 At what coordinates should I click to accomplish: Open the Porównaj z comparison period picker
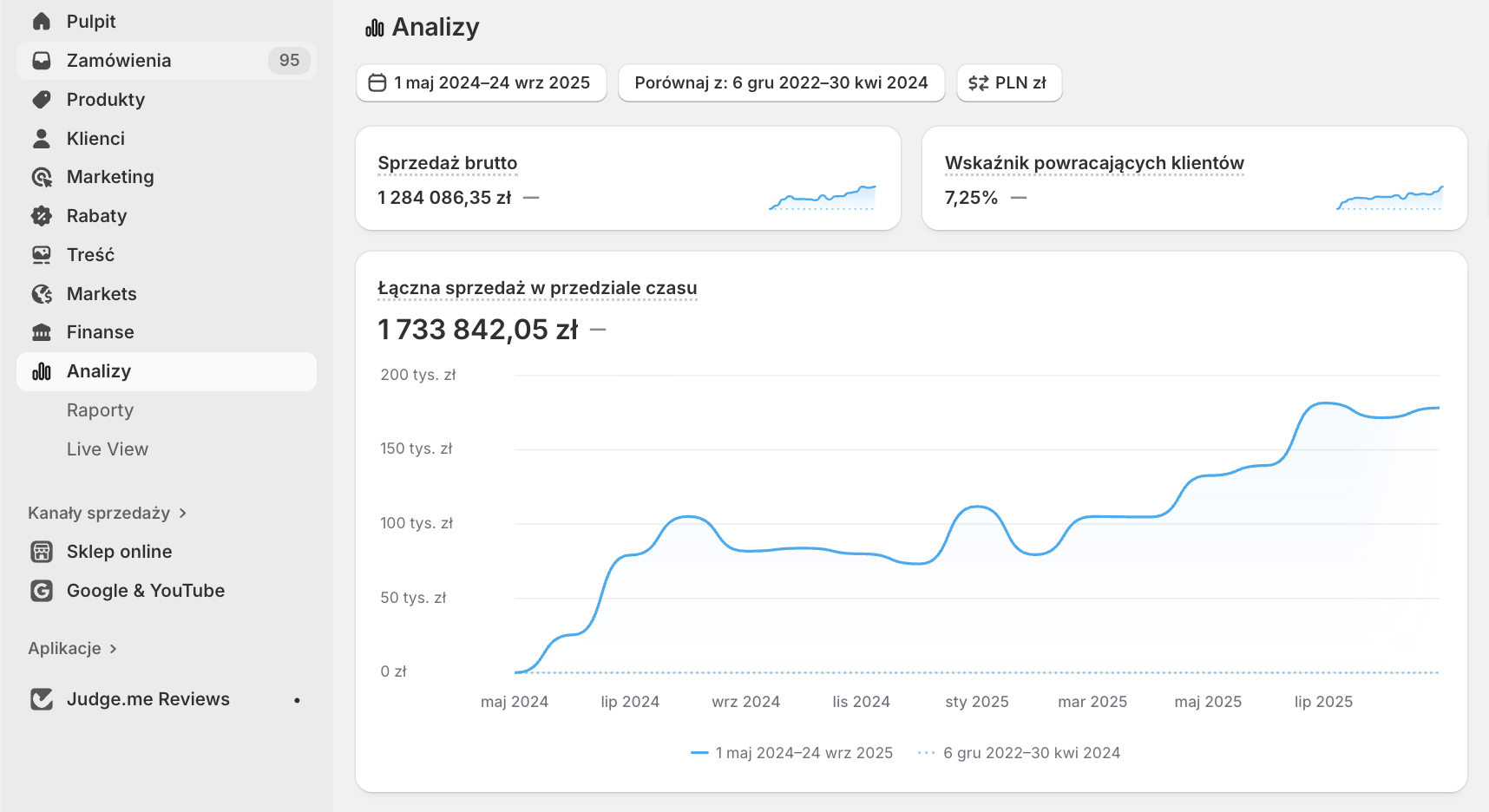click(781, 83)
